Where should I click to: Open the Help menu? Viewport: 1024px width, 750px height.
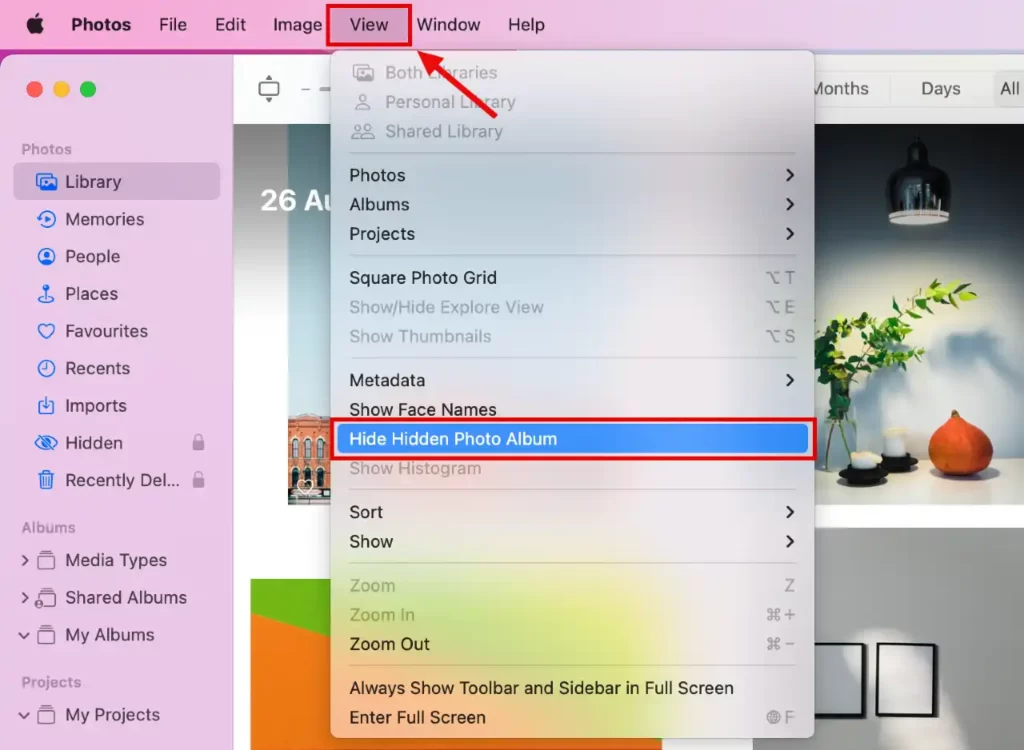[526, 25]
